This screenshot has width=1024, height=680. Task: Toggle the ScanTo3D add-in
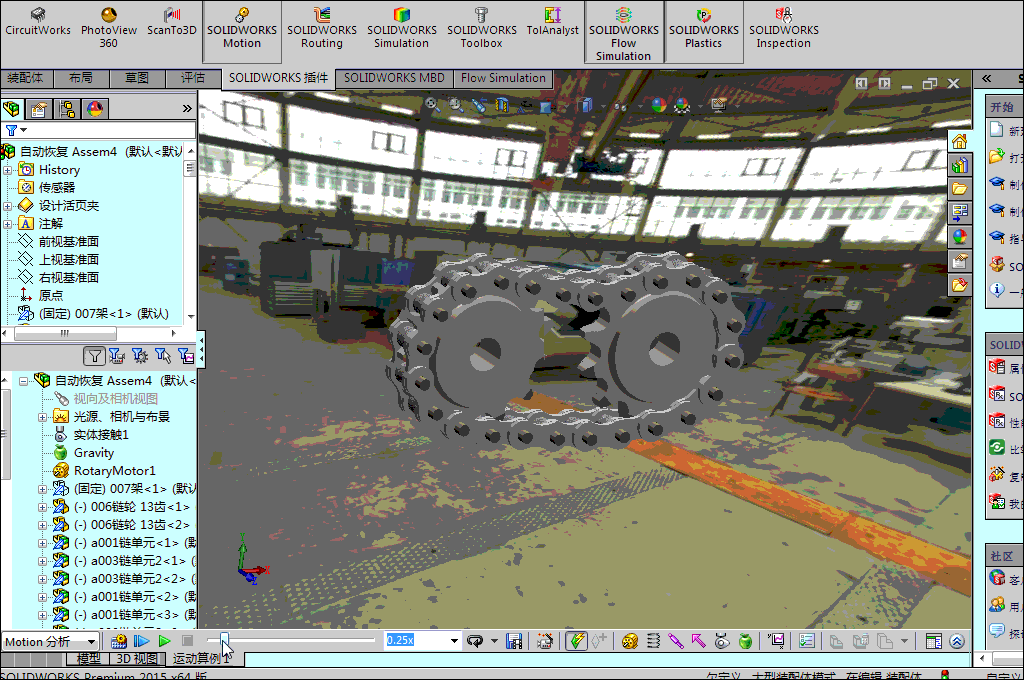172,22
